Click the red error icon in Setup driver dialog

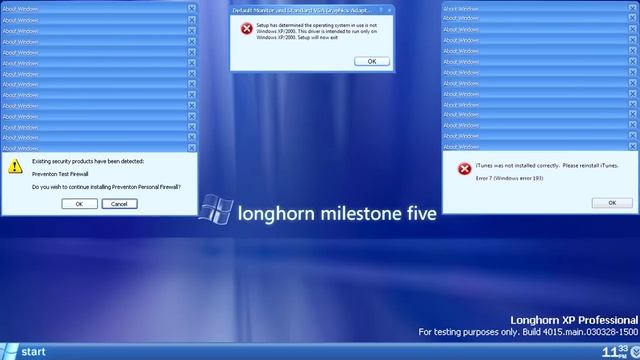click(247, 29)
